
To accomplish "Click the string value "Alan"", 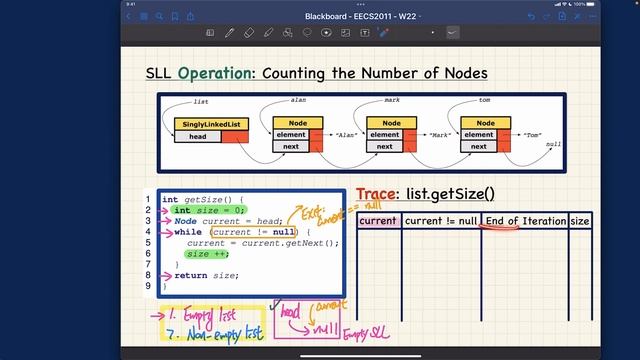I will tap(346, 135).
